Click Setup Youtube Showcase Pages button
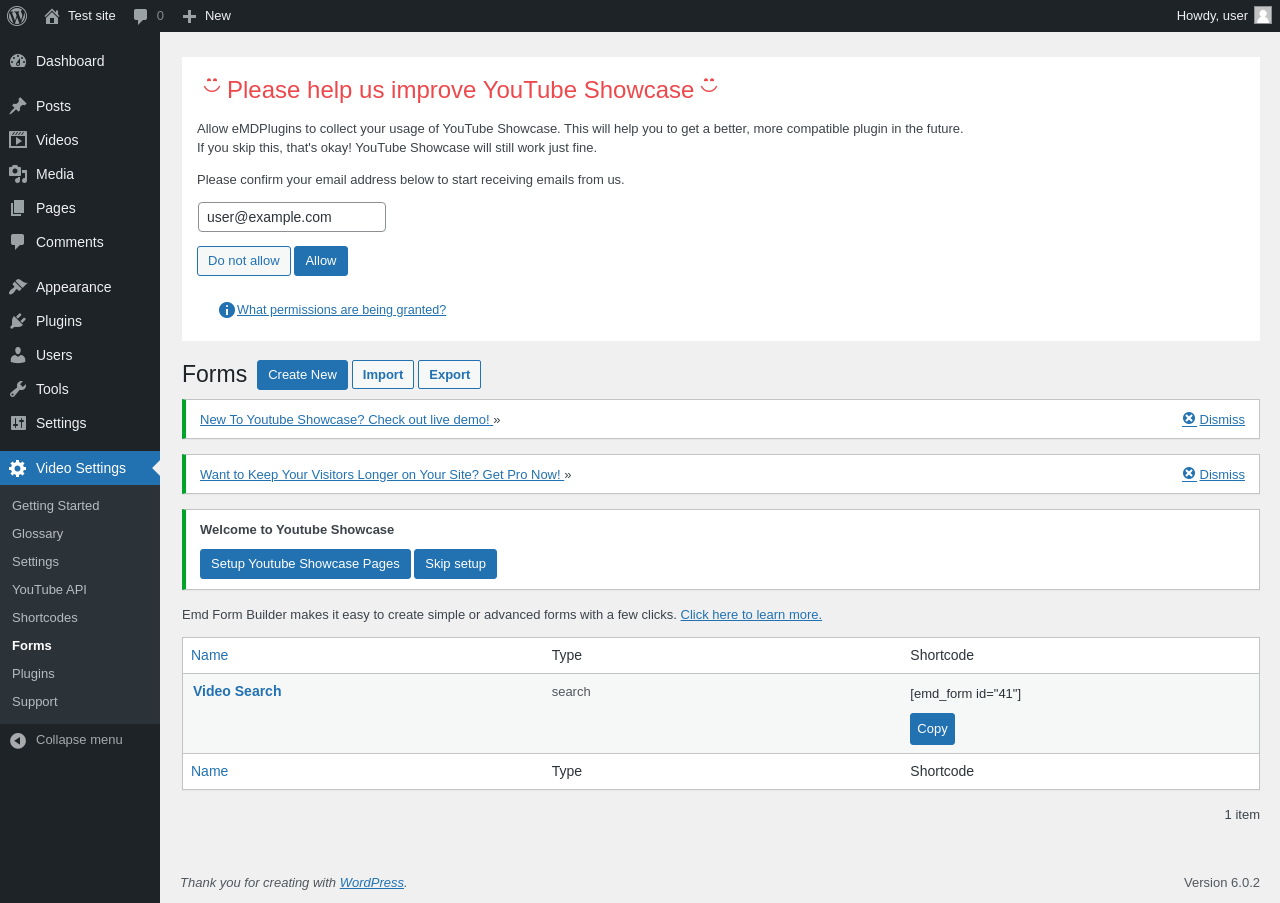 point(305,564)
